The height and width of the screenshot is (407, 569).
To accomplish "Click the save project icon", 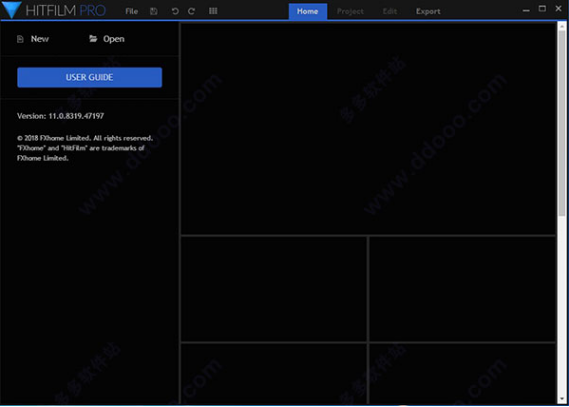I will click(154, 11).
